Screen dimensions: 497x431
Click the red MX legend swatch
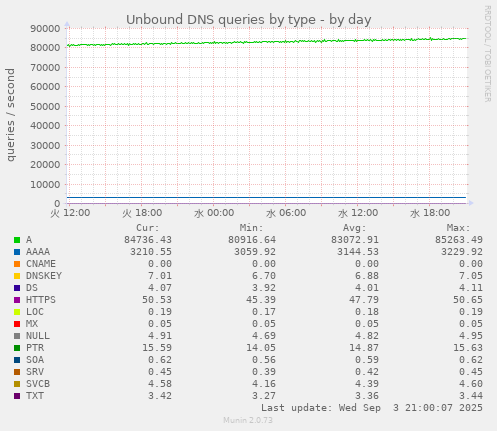17,324
